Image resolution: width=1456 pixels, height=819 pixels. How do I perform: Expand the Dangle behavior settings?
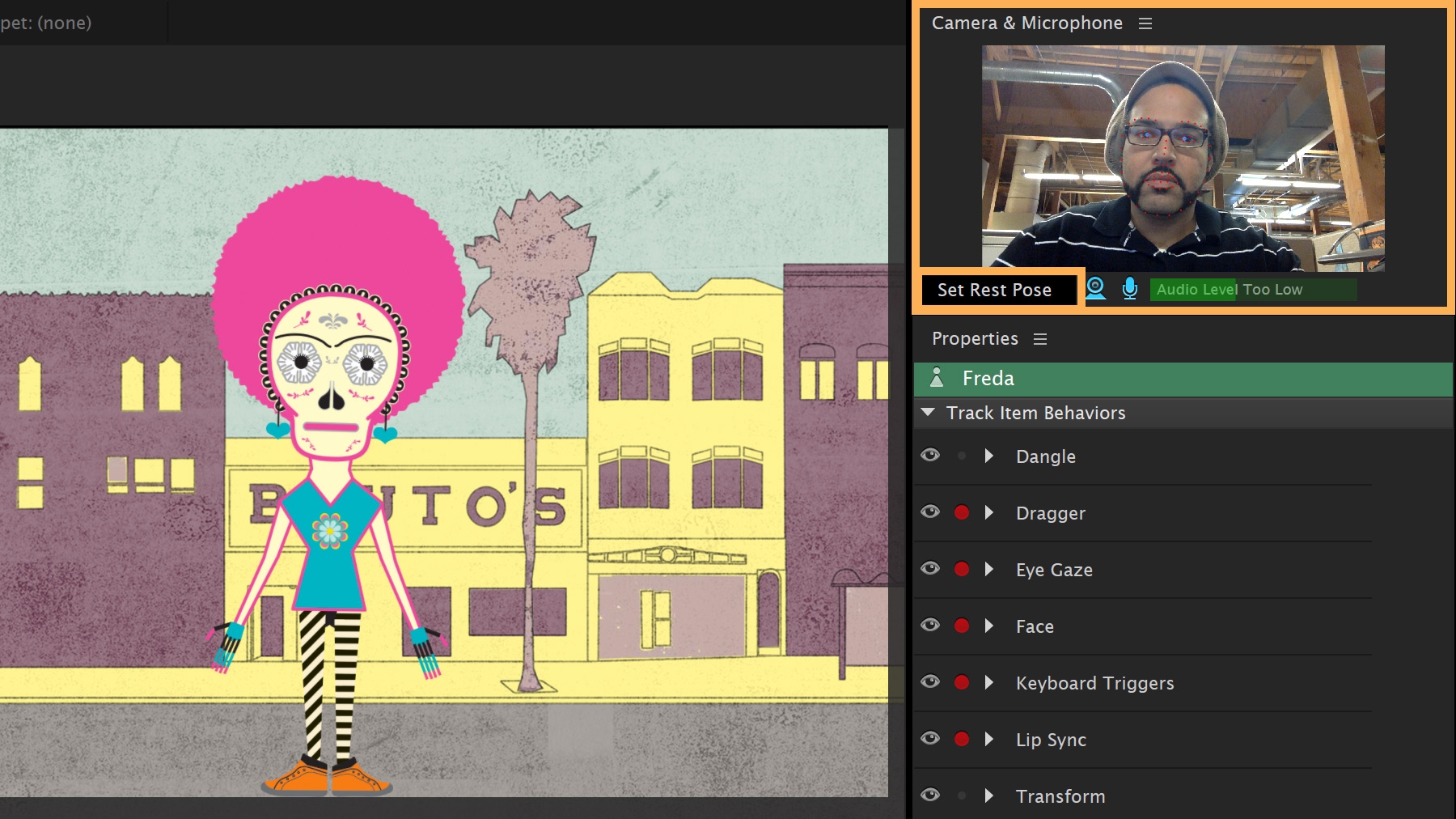pos(988,456)
